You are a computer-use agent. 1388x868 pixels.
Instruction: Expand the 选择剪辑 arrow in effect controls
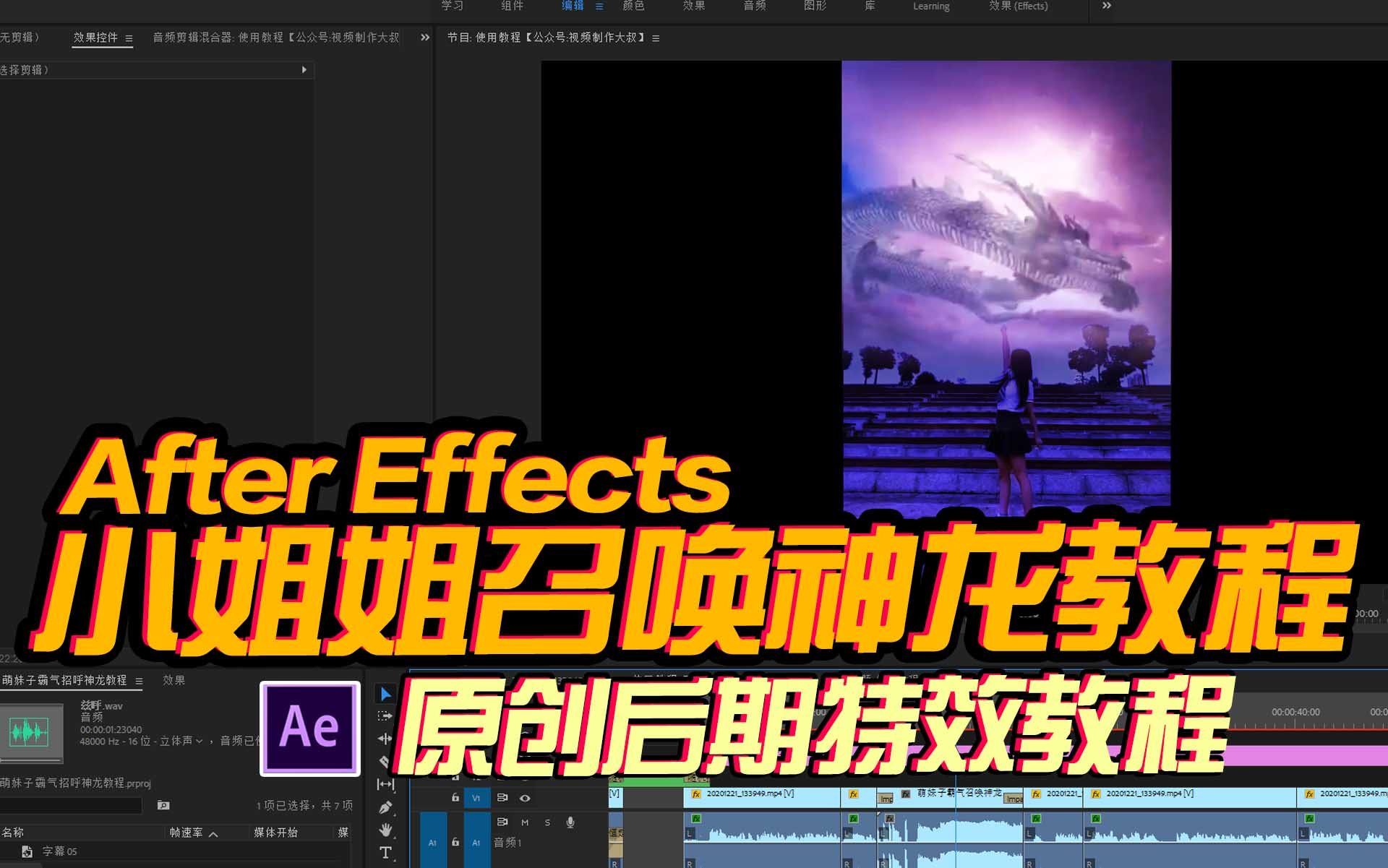(304, 69)
